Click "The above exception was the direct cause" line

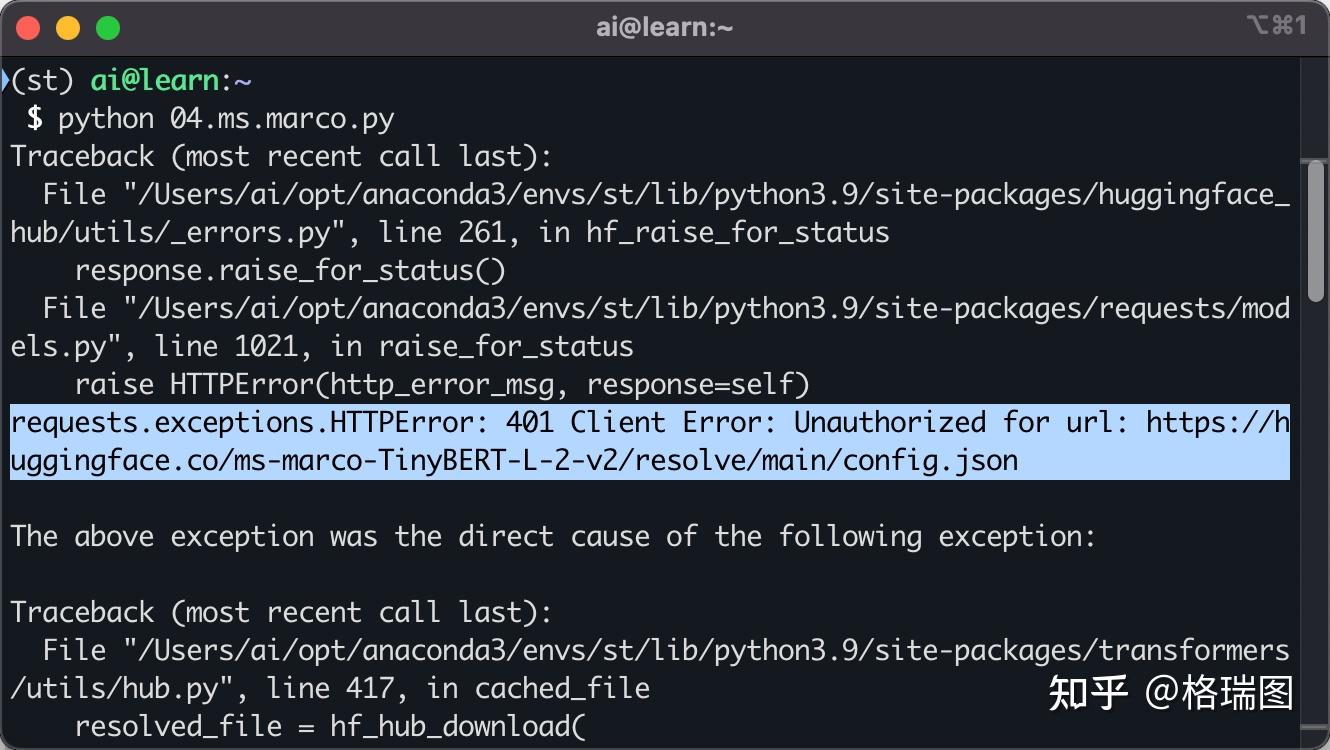pyautogui.click(x=553, y=537)
